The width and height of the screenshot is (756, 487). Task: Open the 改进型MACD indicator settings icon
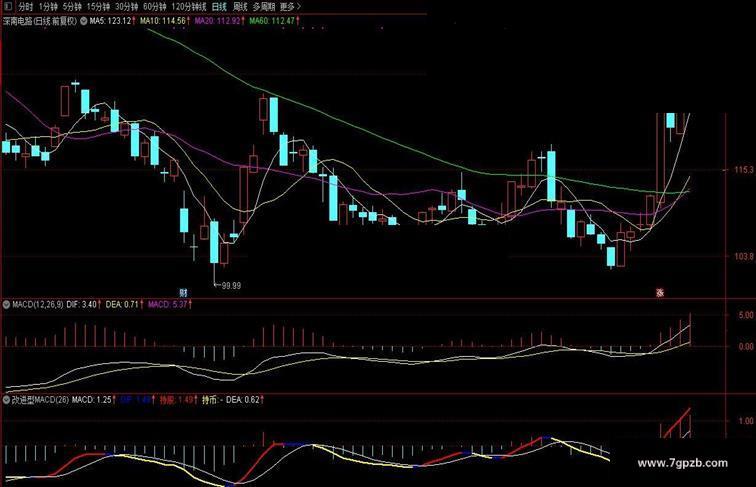(6, 400)
